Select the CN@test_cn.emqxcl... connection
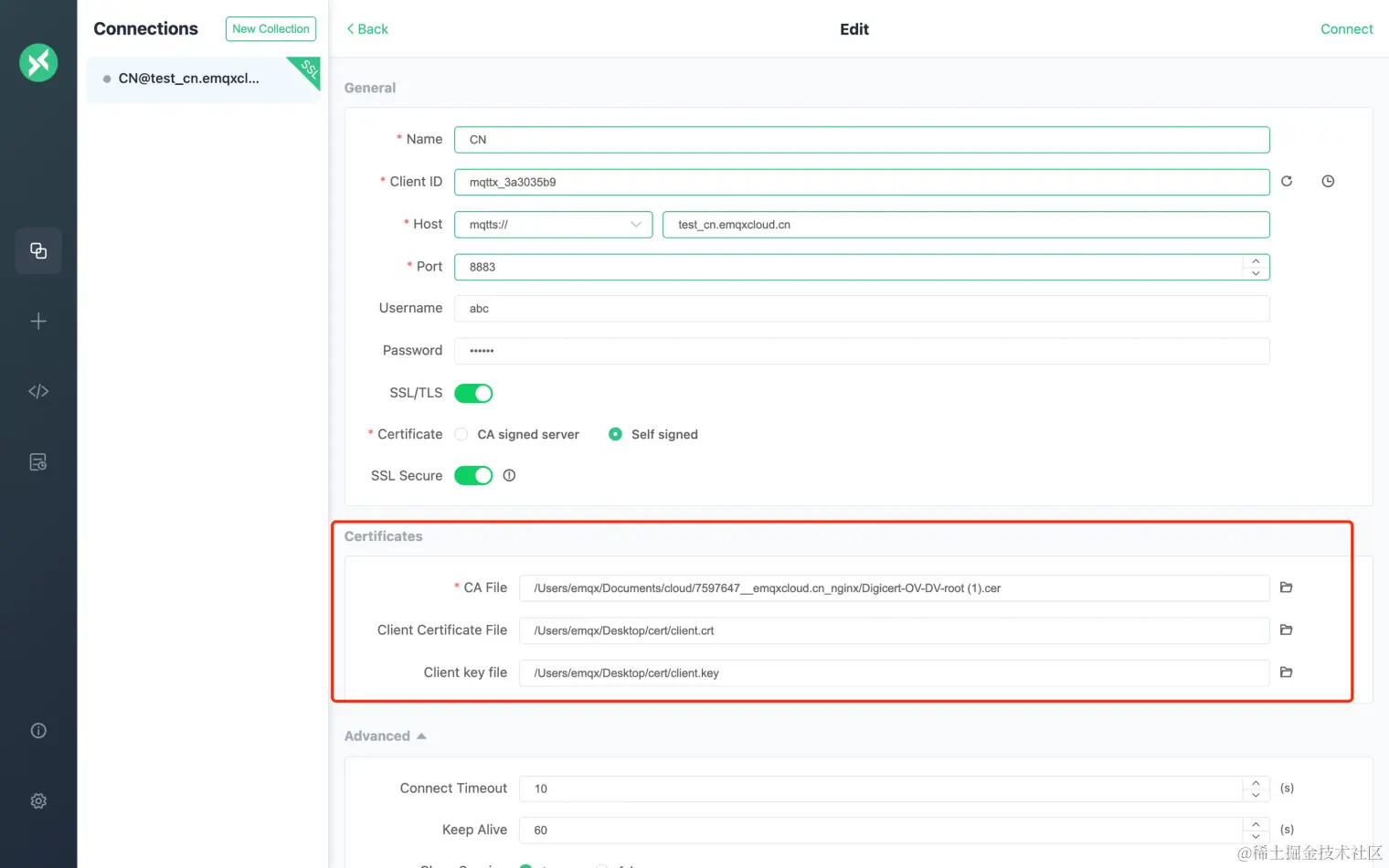Viewport: 1389px width, 868px height. tap(203, 79)
